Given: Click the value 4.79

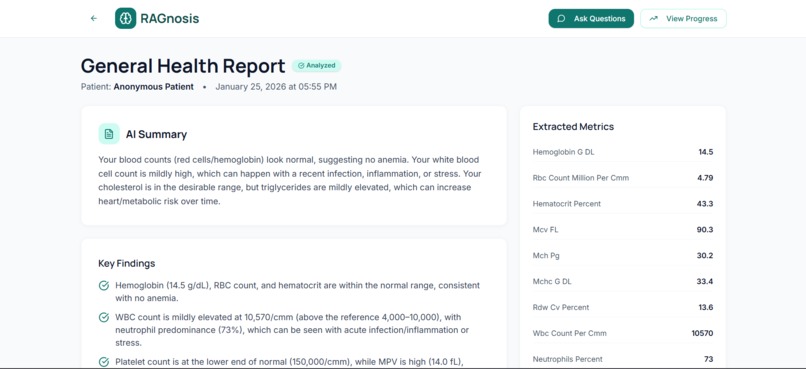Looking at the screenshot, I should (705, 178).
